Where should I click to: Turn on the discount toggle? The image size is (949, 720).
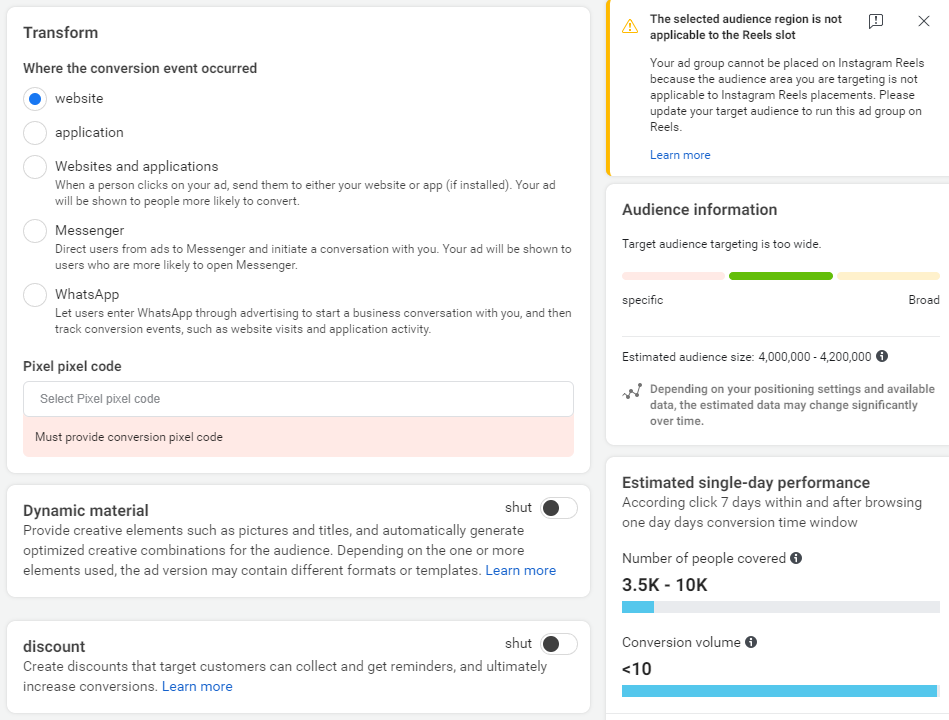pyautogui.click(x=559, y=644)
